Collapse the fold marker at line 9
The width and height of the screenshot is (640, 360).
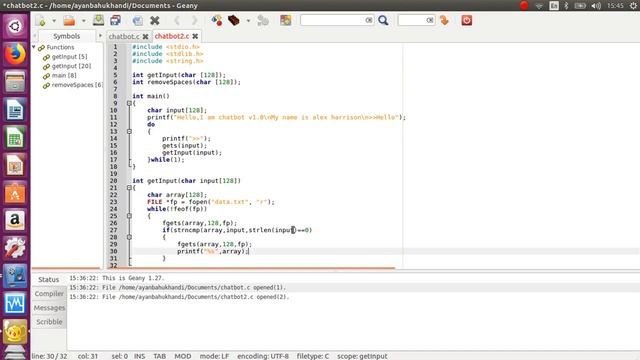click(x=129, y=103)
